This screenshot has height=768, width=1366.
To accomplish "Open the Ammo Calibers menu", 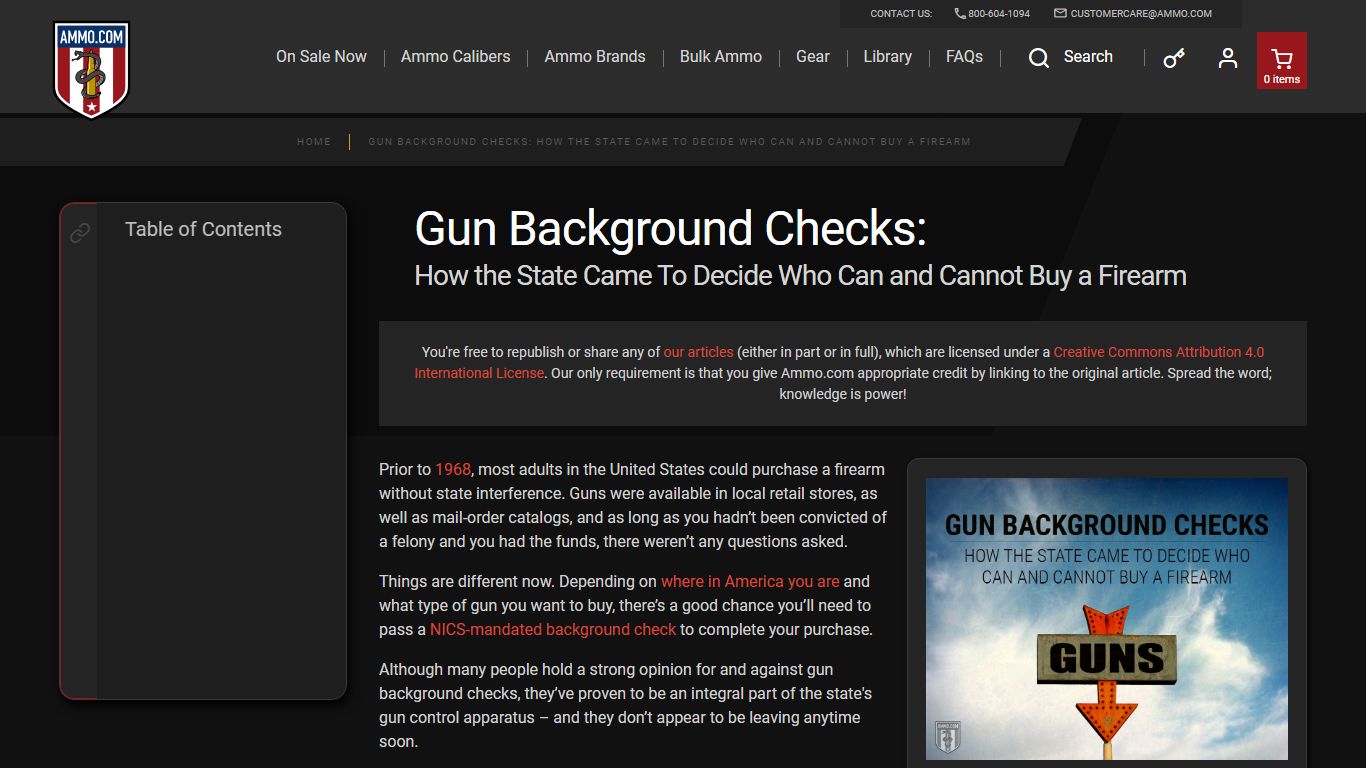I will [455, 57].
